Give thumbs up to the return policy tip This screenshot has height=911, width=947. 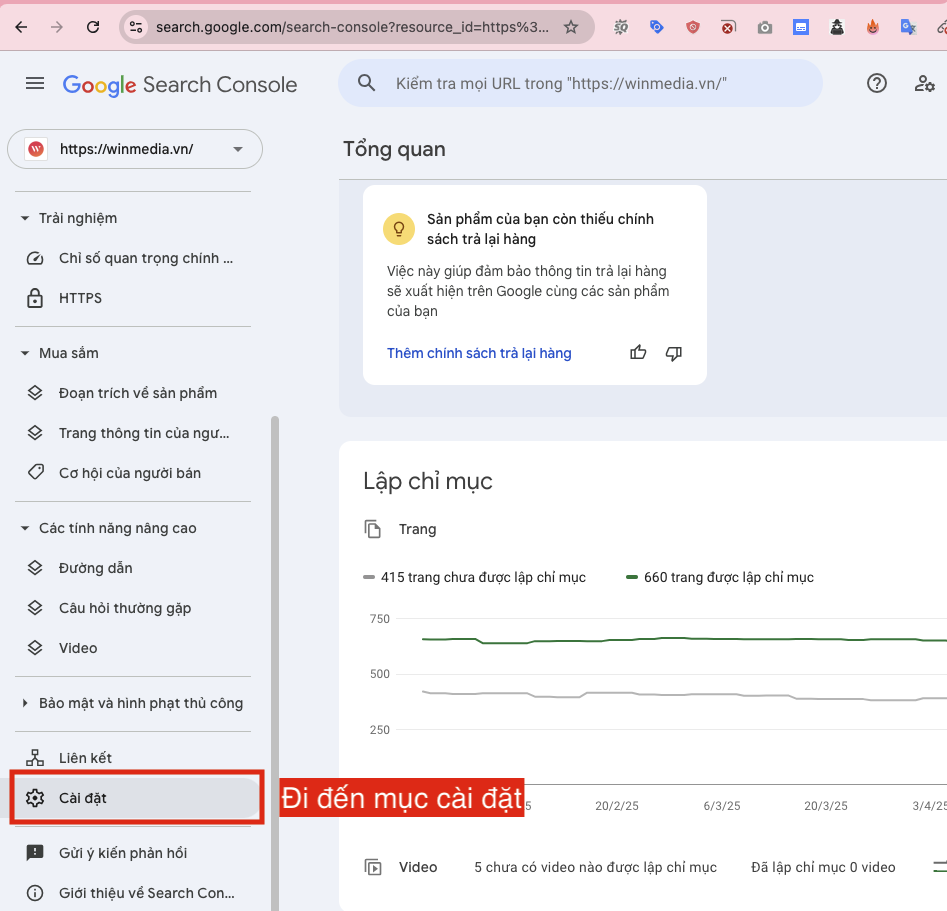point(638,353)
